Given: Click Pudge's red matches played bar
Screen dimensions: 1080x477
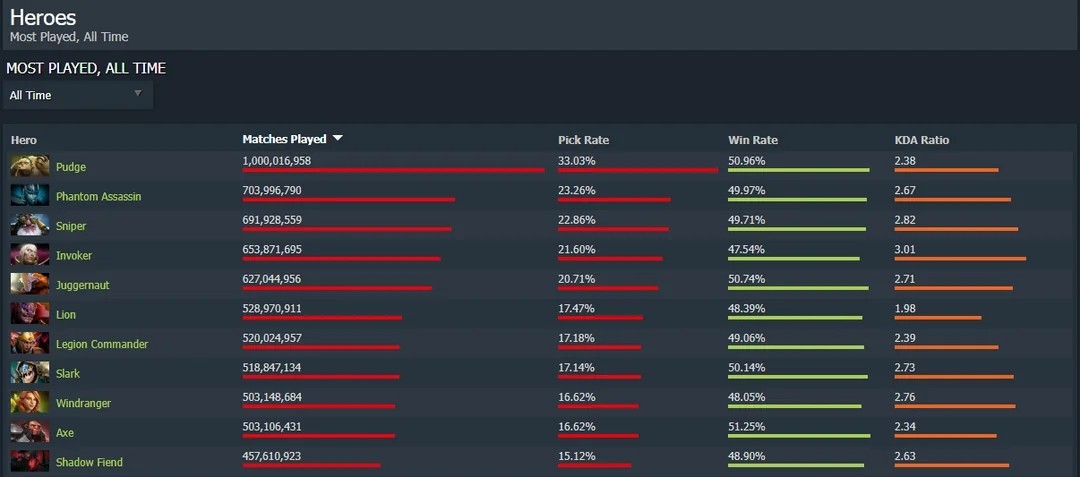Looking at the screenshot, I should click(x=393, y=170).
